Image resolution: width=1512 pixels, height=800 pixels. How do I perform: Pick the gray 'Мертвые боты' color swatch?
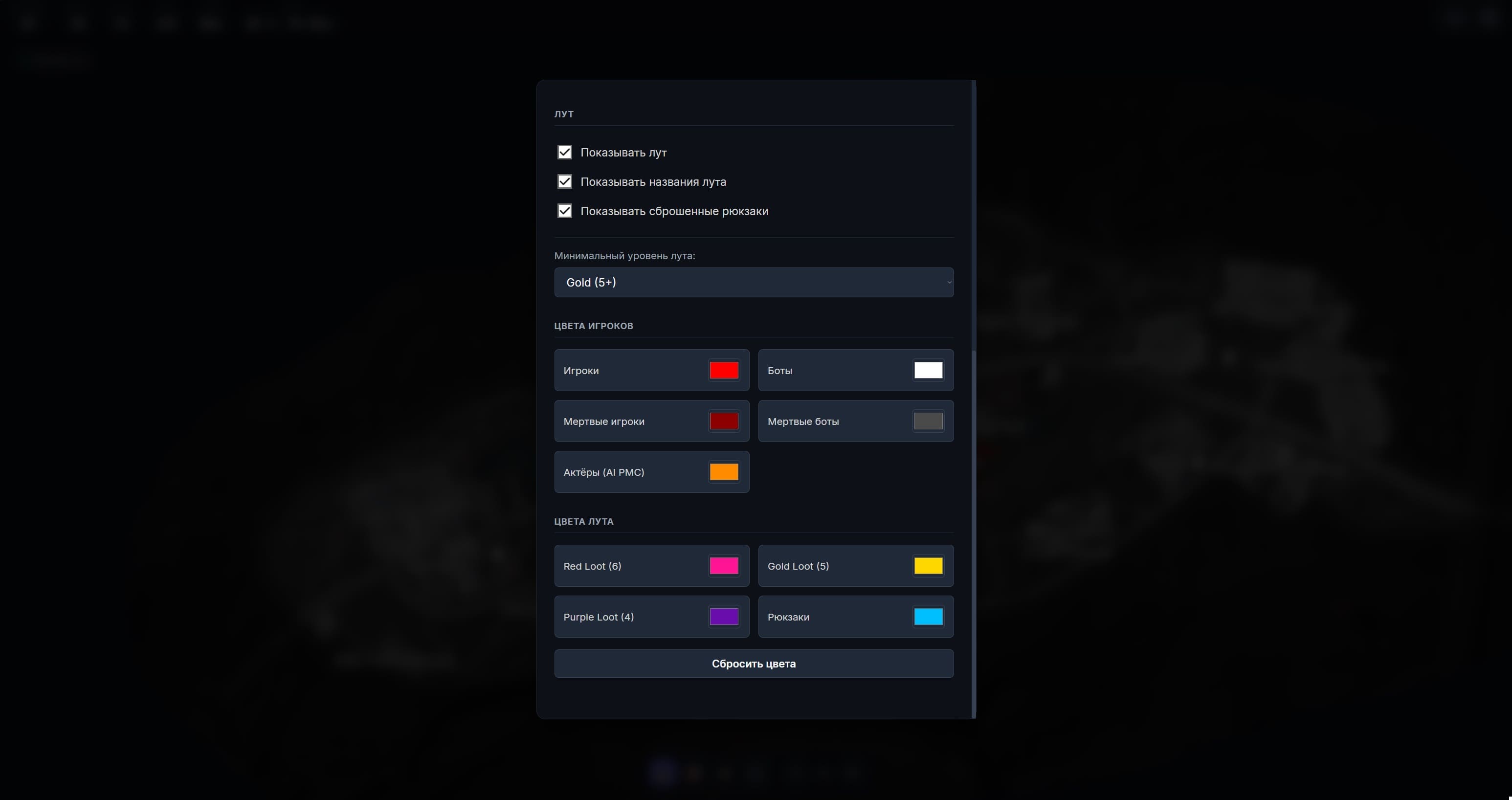pos(928,422)
